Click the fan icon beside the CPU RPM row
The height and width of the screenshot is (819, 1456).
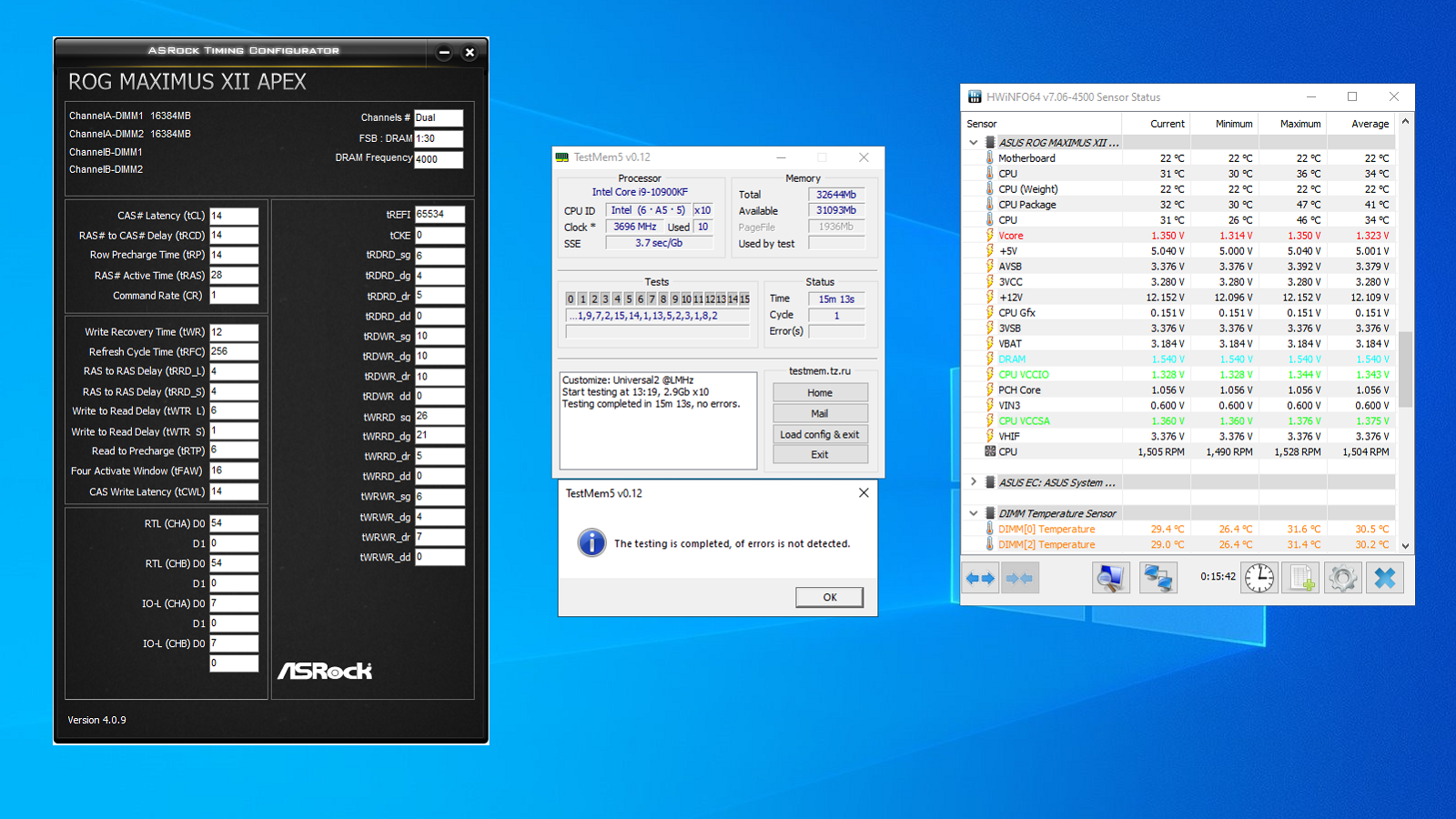tap(990, 451)
